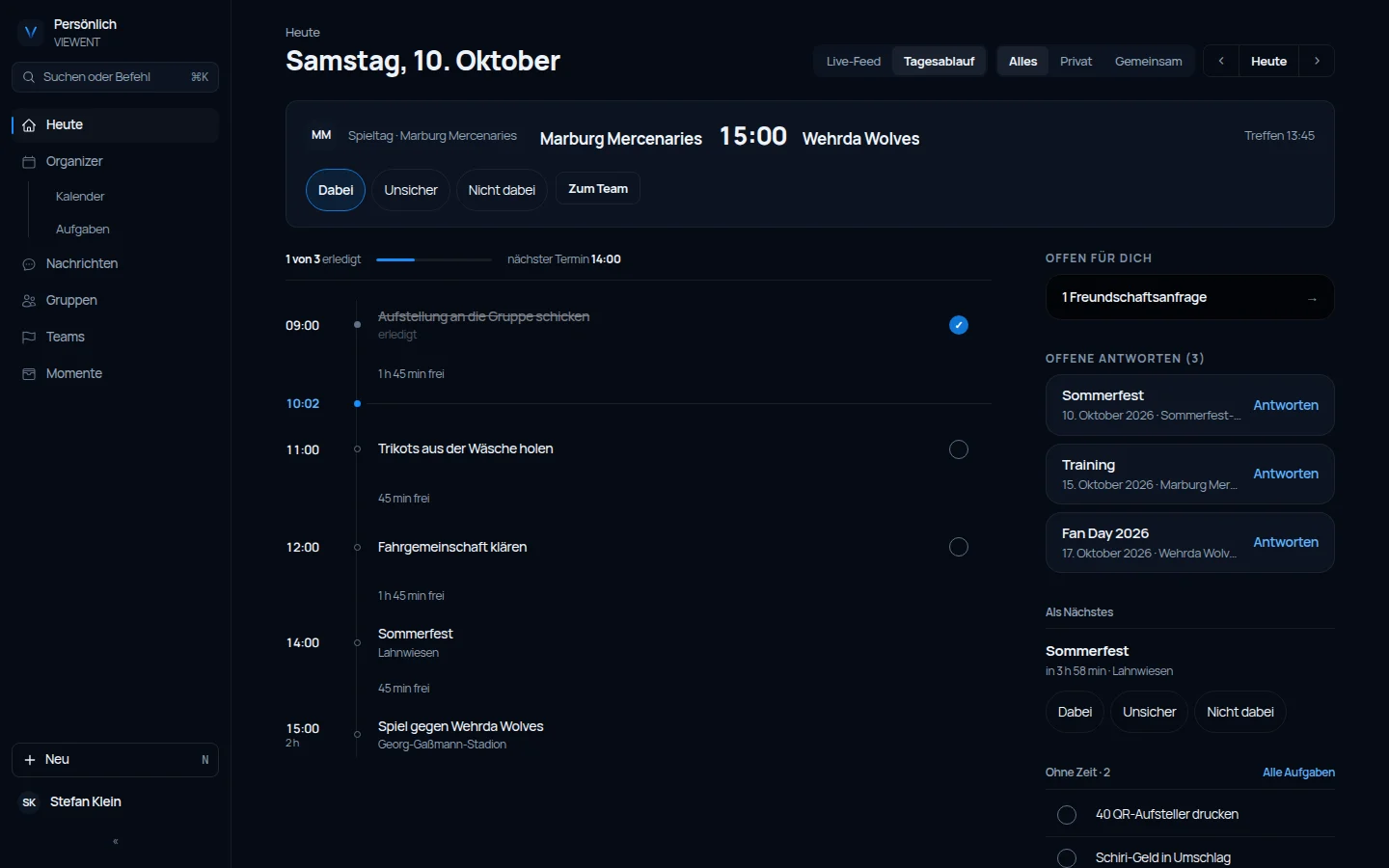Click the Teams flag icon
The width and height of the screenshot is (1389, 868).
[x=29, y=338]
